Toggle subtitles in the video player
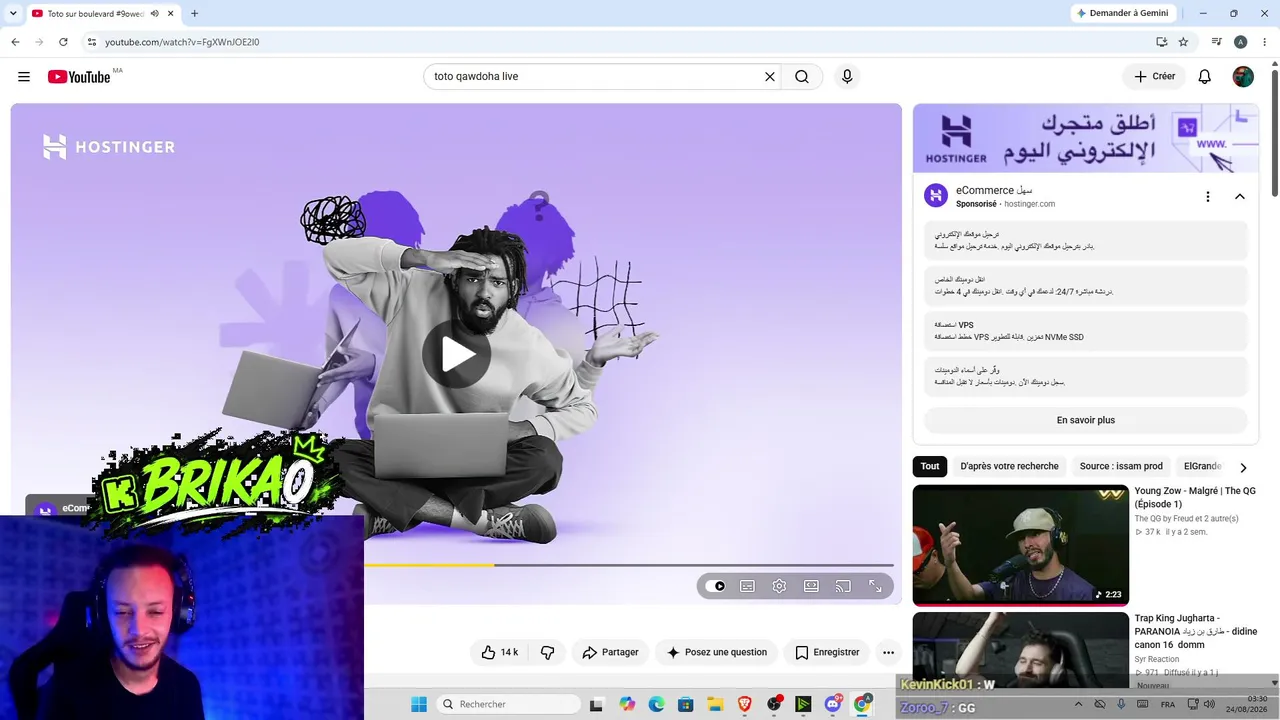 click(747, 586)
